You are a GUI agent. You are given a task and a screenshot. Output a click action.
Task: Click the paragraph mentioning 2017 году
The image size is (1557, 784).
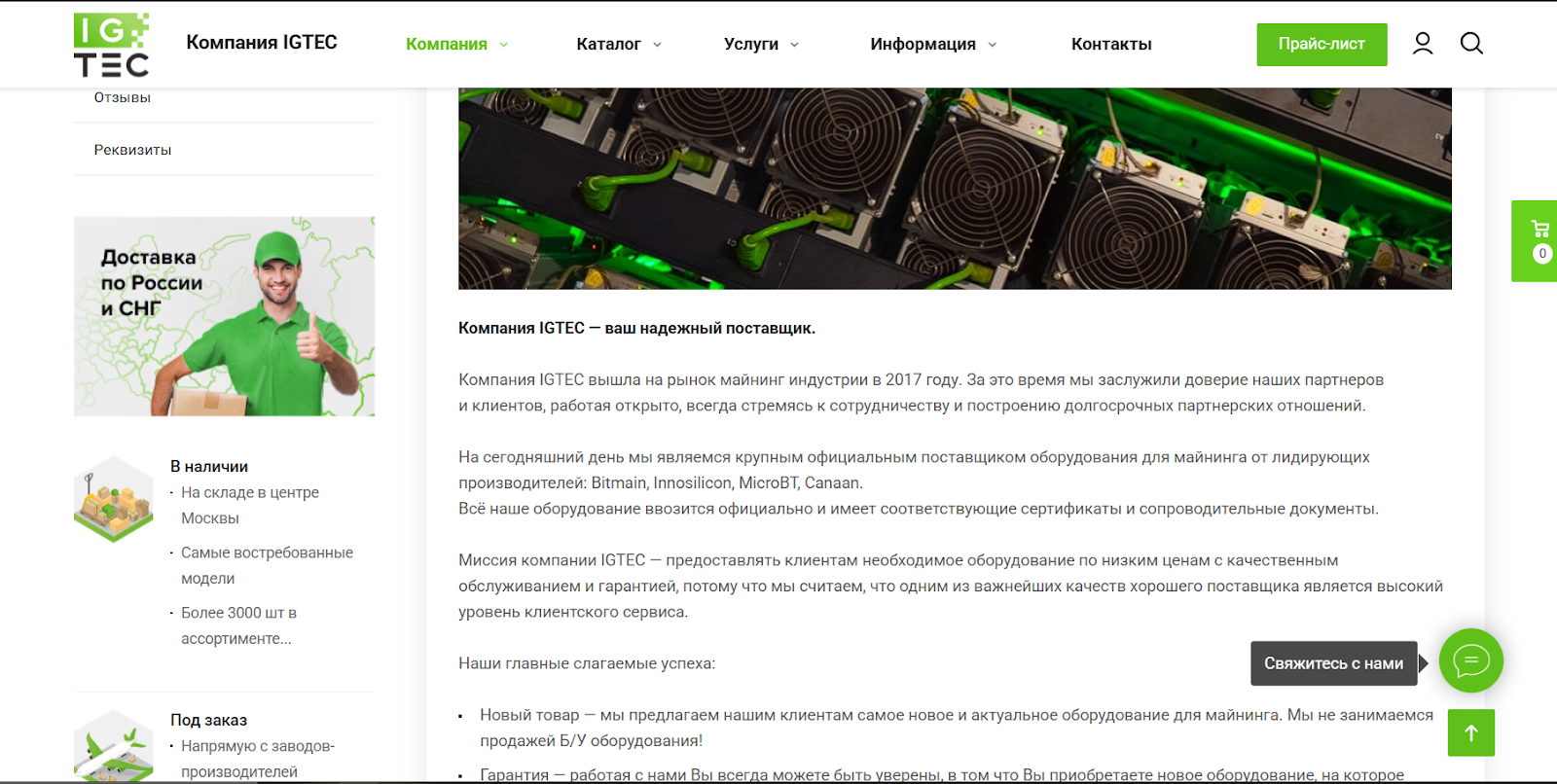point(921,393)
